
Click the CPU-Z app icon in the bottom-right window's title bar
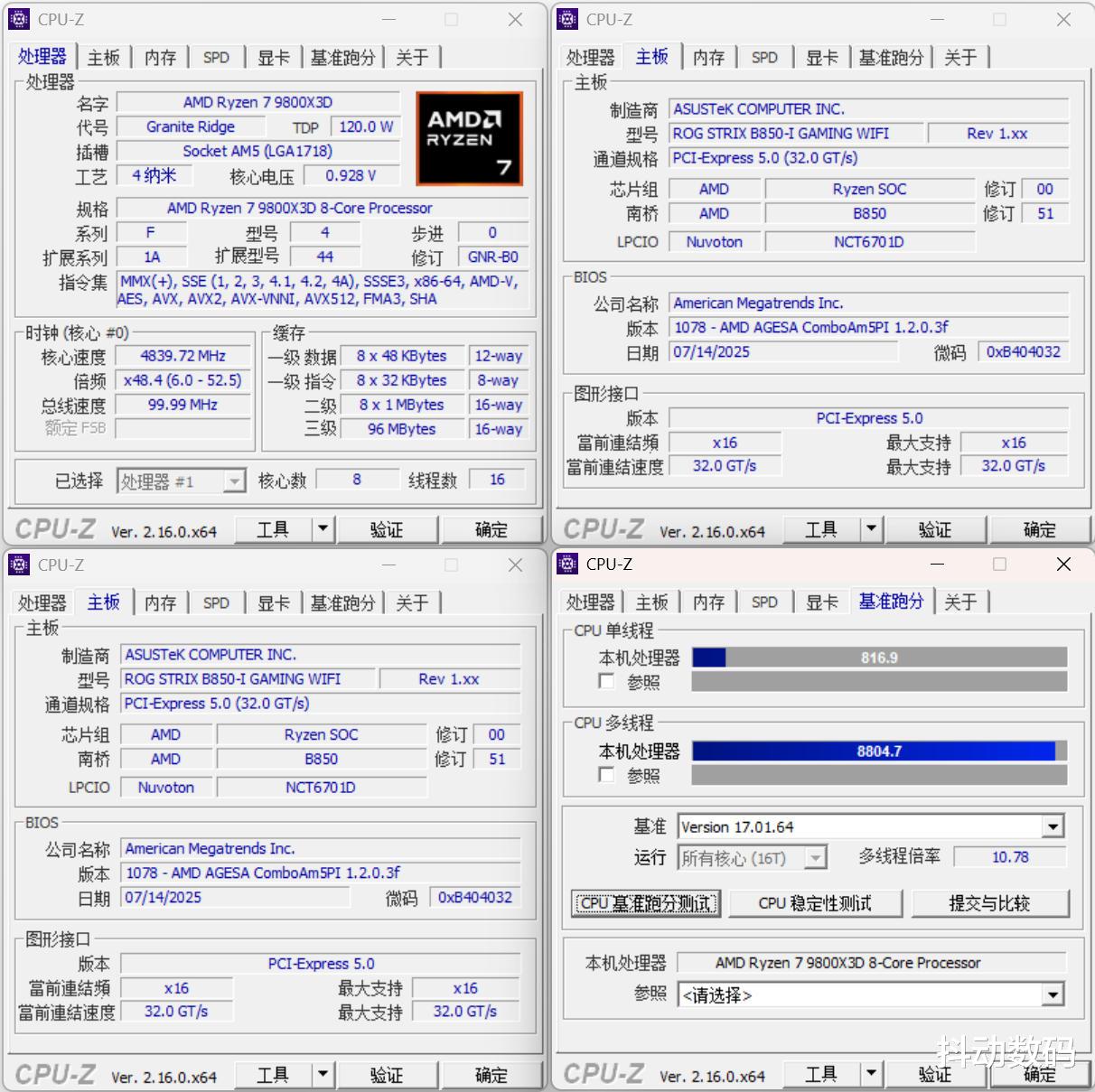click(567, 564)
